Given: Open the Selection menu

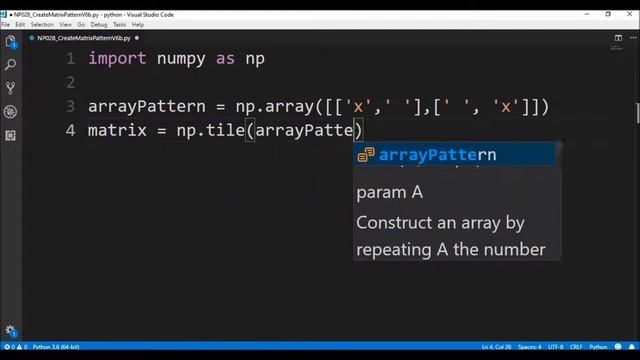Looking at the screenshot, I should 42,24.
